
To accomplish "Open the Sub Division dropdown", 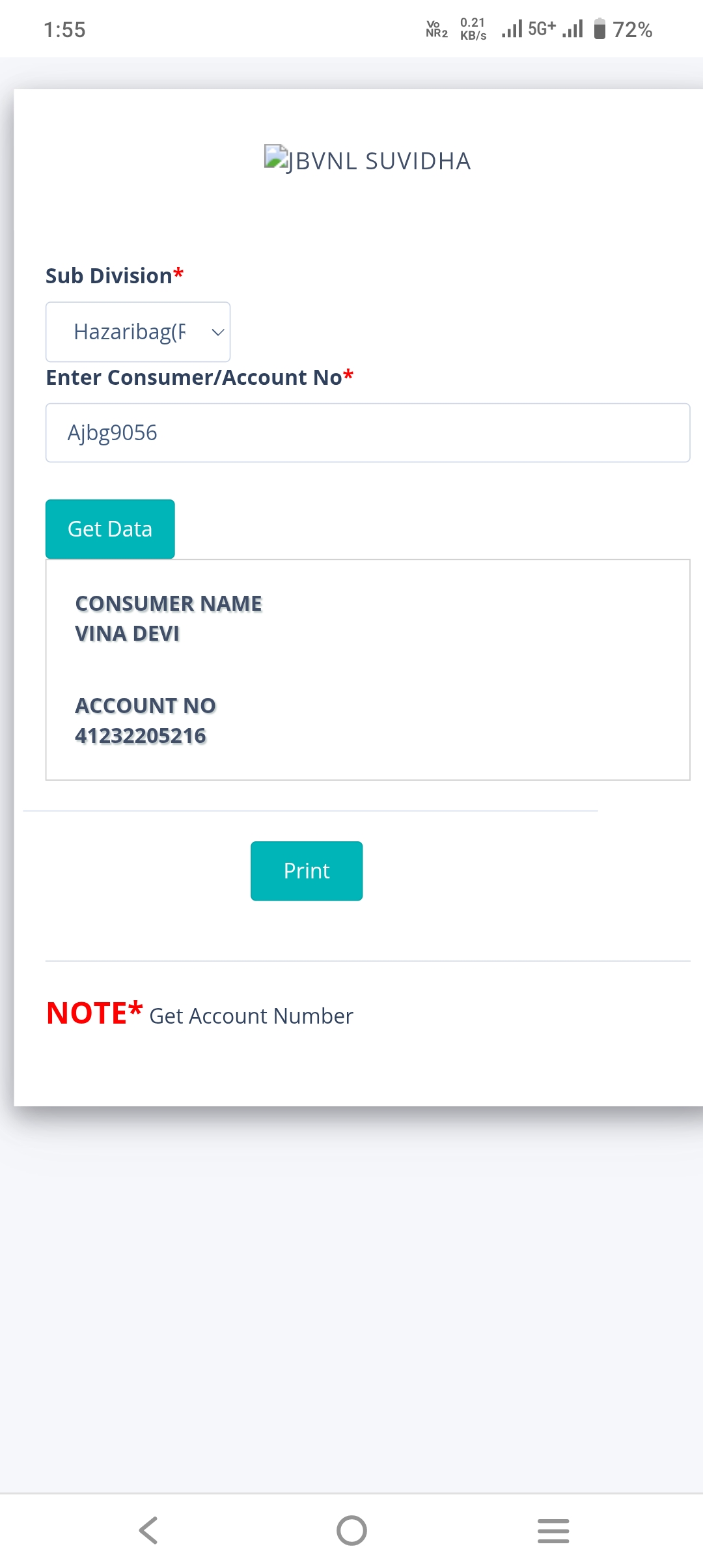I will (x=138, y=332).
